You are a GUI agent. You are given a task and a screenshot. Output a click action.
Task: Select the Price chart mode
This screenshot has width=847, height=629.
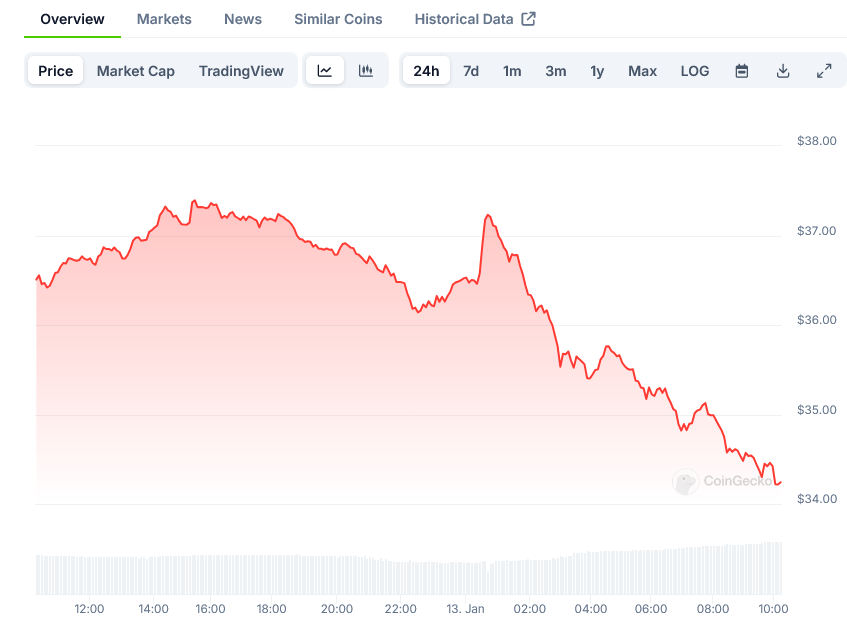tap(56, 71)
